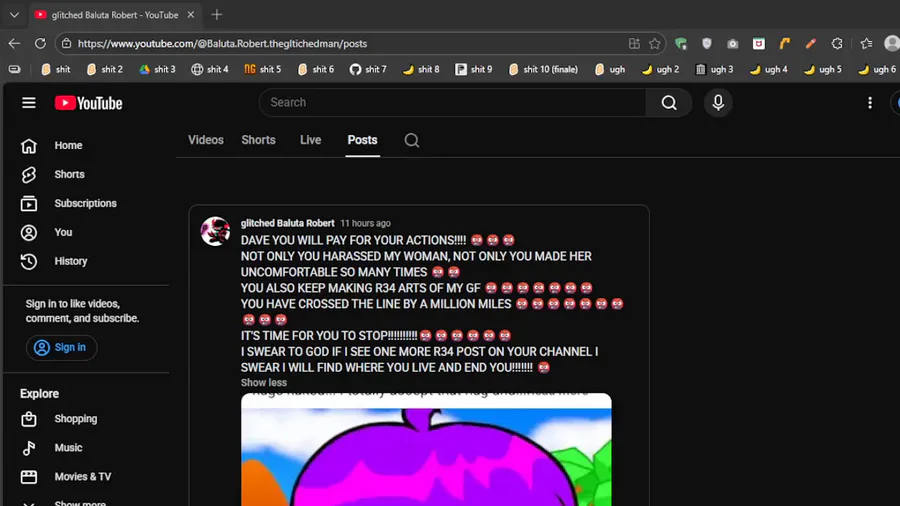The height and width of the screenshot is (506, 900).
Task: Click the Sign in button
Action: pyautogui.click(x=61, y=348)
